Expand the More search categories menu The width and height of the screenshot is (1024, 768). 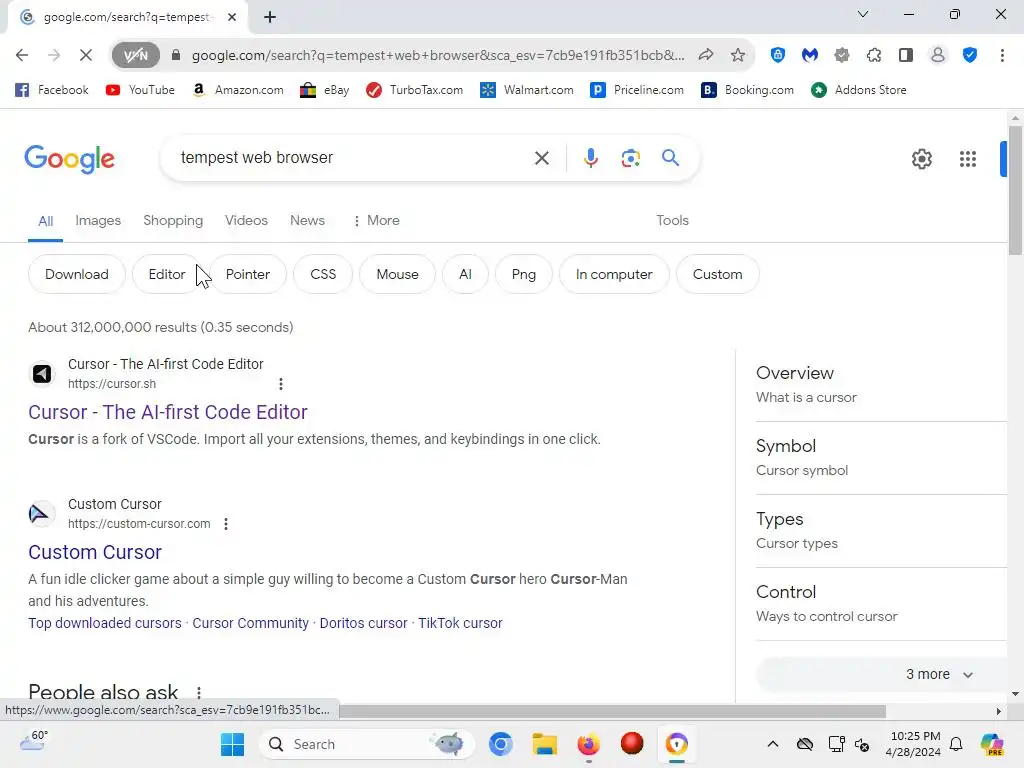click(376, 221)
